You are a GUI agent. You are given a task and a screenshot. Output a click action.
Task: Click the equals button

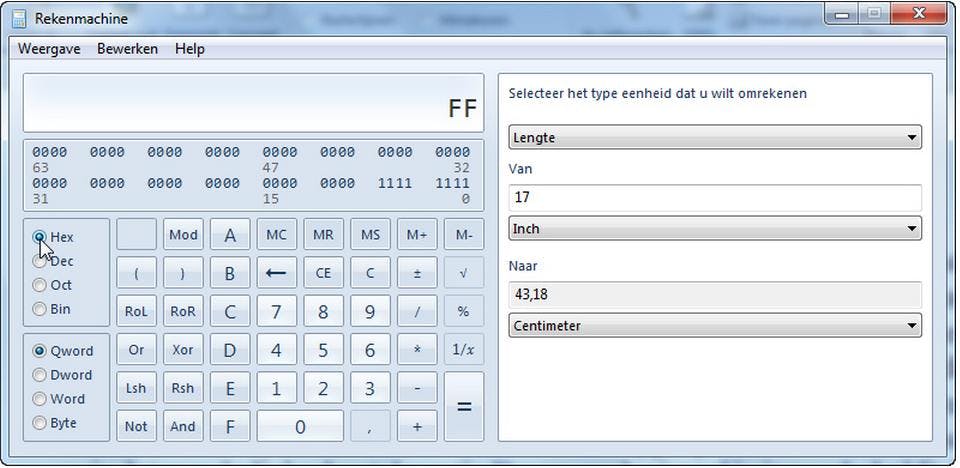click(x=463, y=407)
